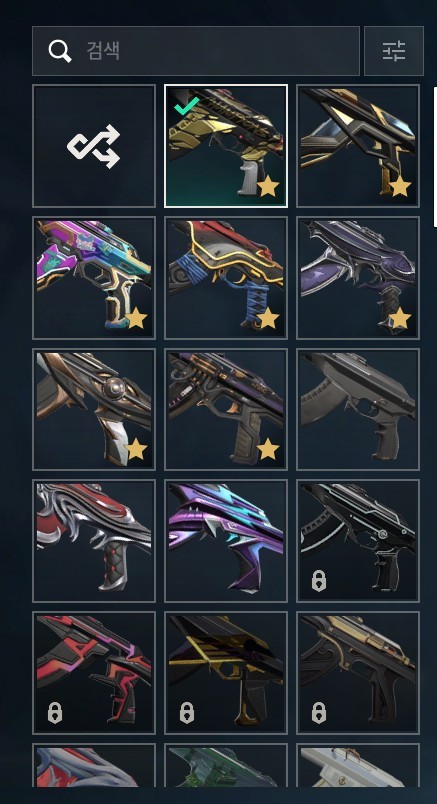This screenshot has height=804, width=437.
Task: Toggle favorite star on gold dragon skin
Action: pos(268,187)
